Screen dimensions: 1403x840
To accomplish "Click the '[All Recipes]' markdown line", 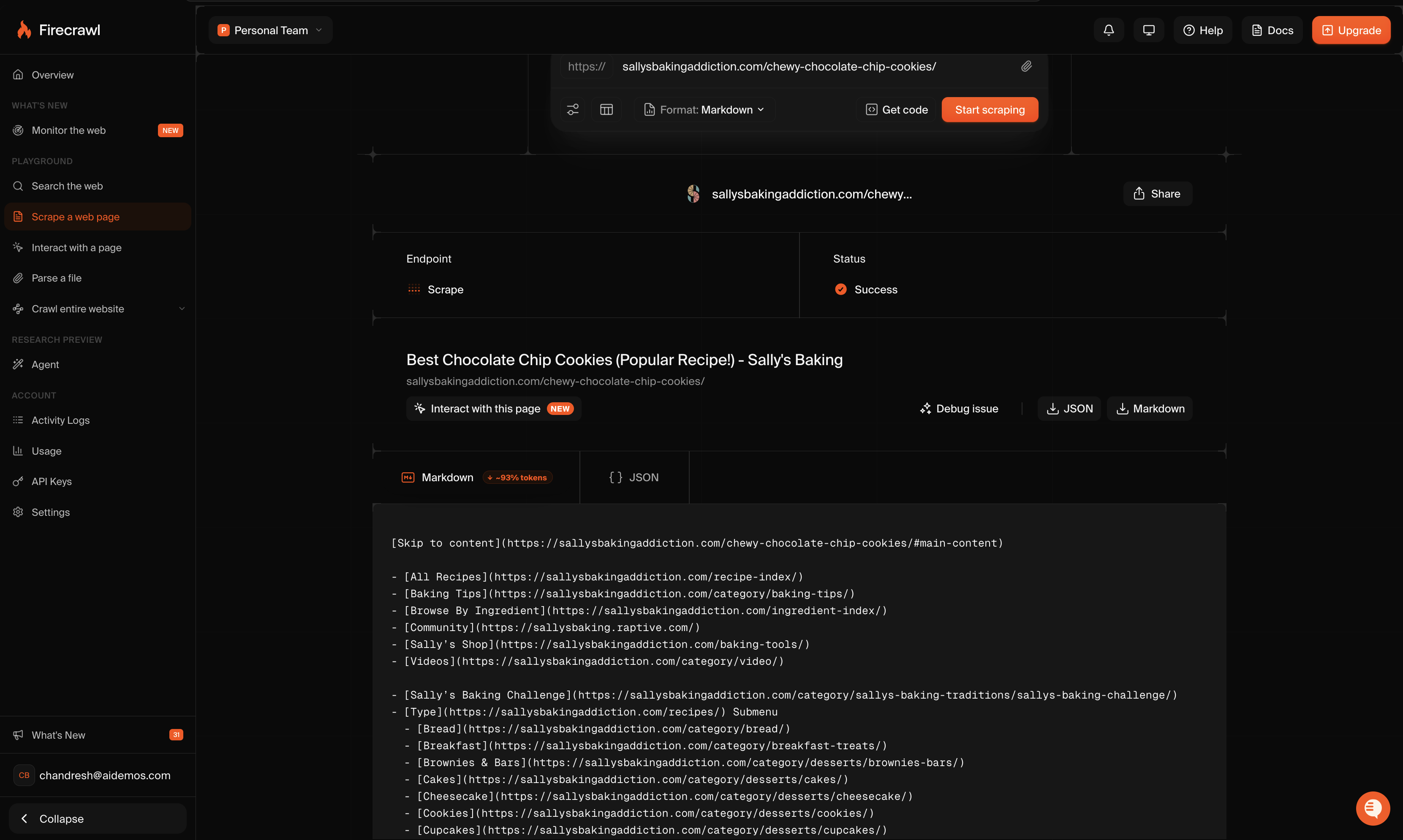I will (597, 577).
